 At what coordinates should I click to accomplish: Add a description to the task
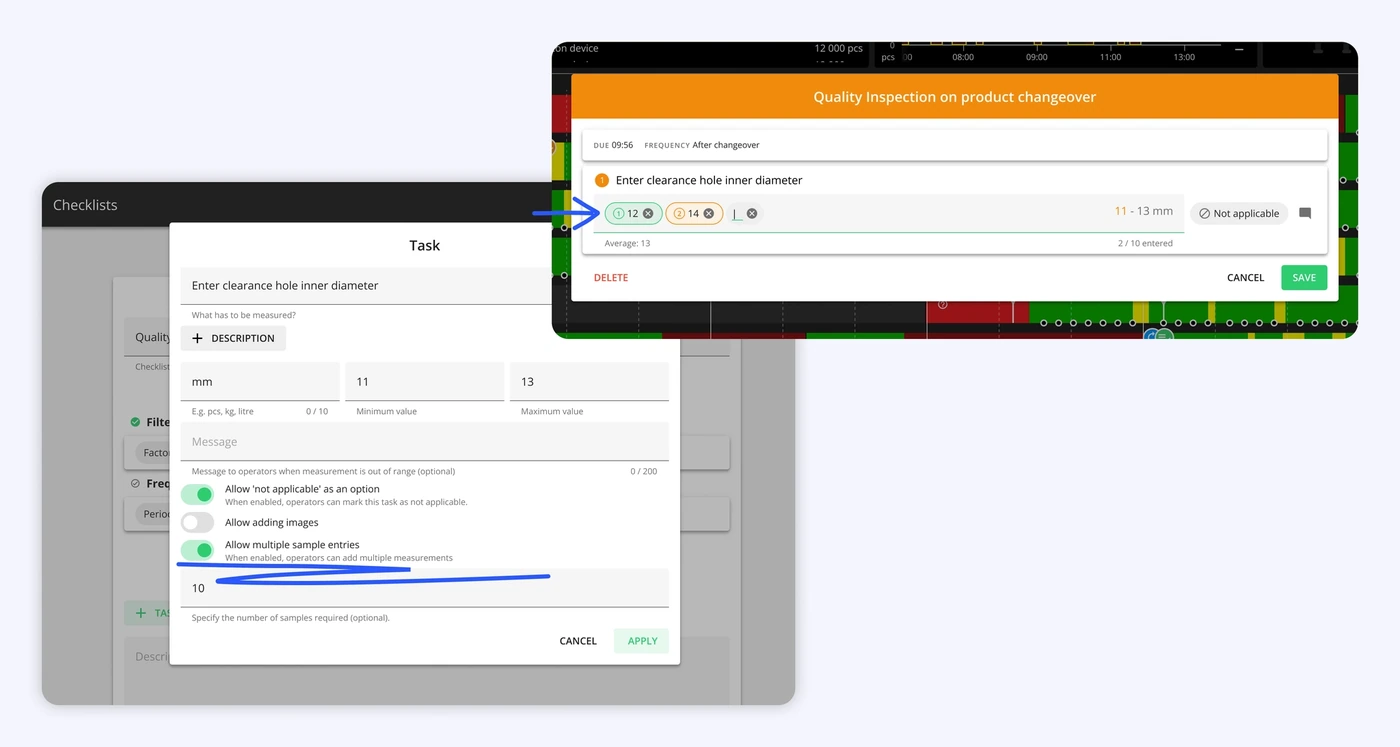(x=233, y=338)
